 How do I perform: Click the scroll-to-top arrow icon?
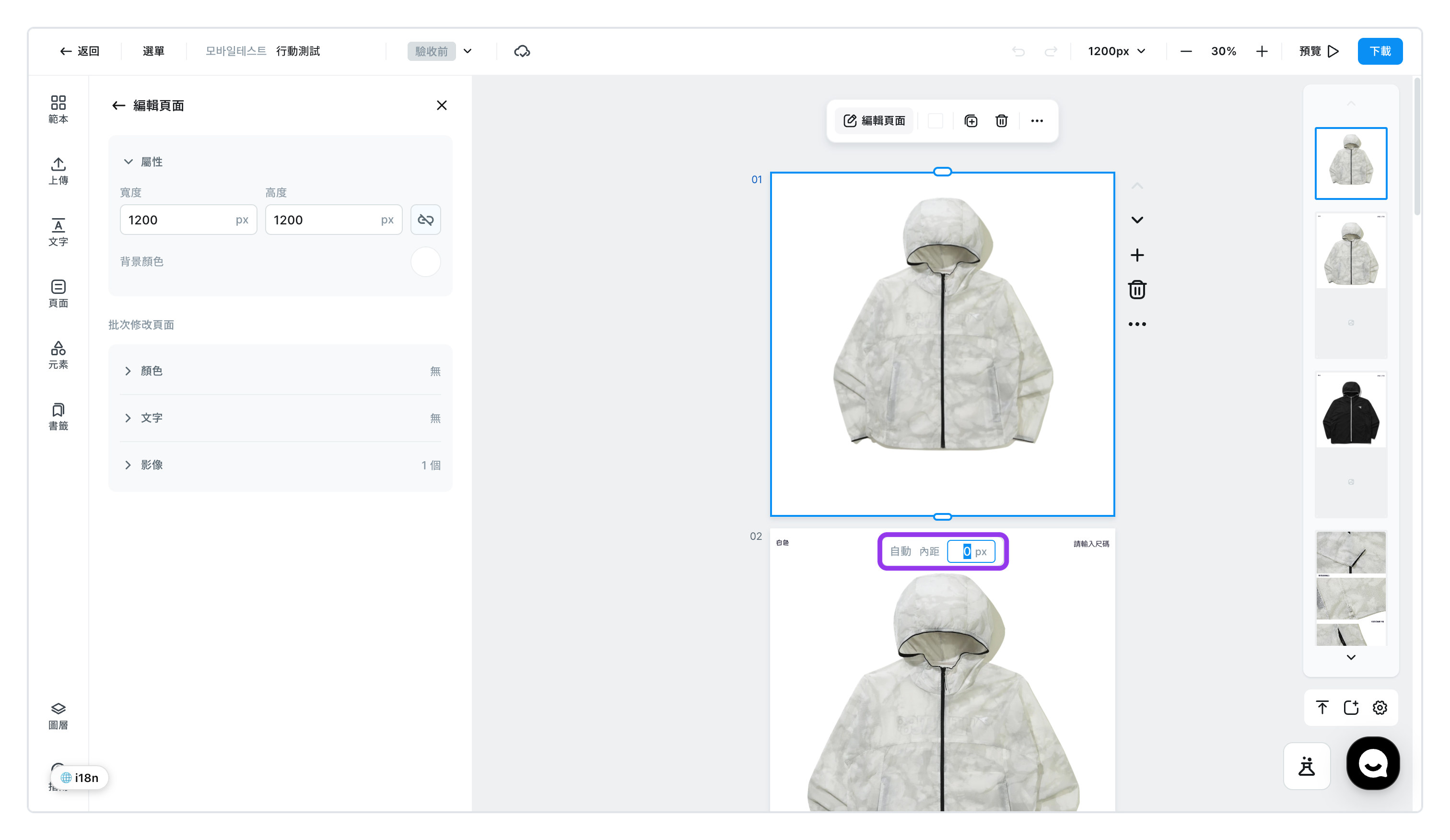pyautogui.click(x=1322, y=708)
